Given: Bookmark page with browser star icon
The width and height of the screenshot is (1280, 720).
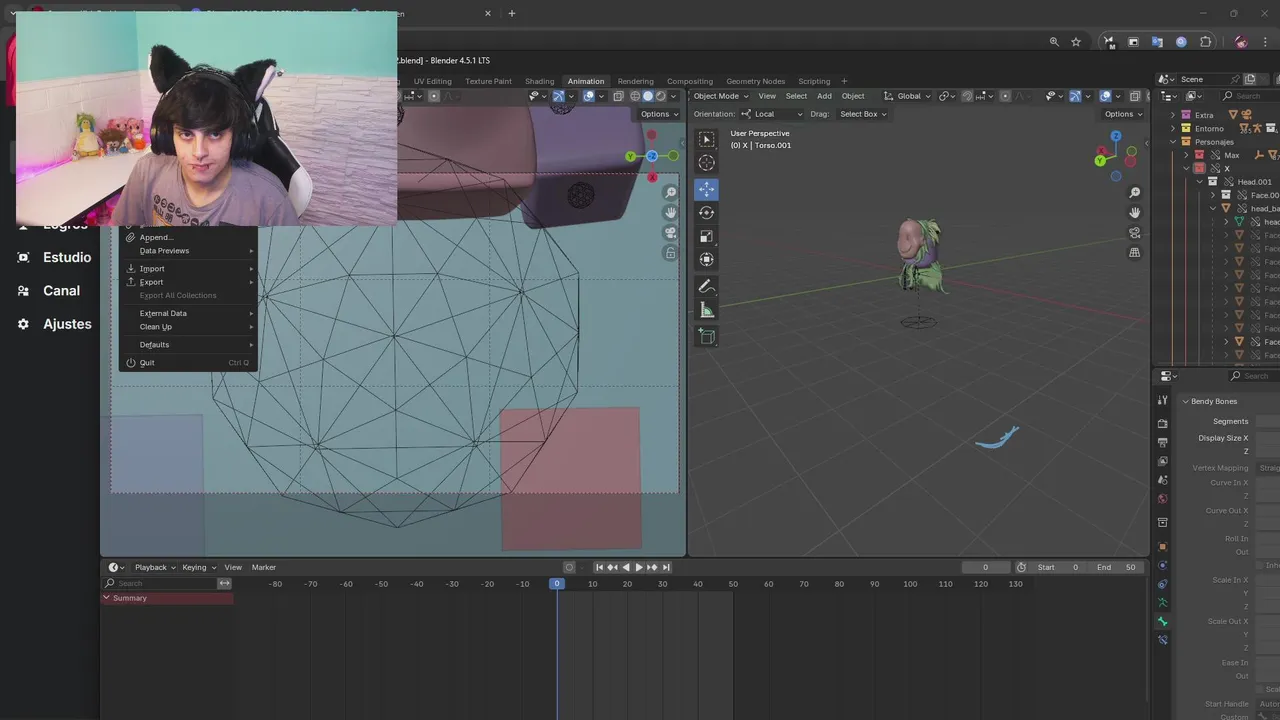Looking at the screenshot, I should point(1076,42).
